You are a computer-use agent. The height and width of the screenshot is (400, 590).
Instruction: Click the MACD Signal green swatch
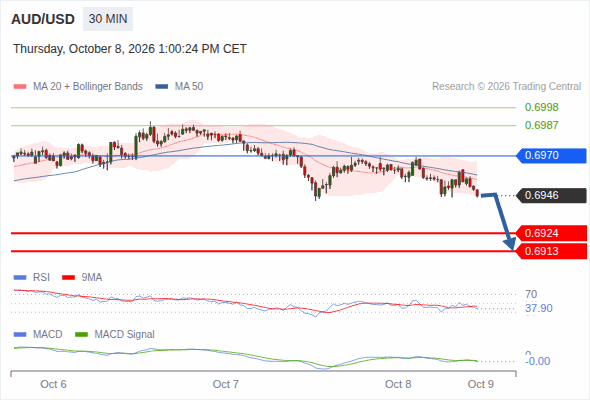(x=81, y=335)
